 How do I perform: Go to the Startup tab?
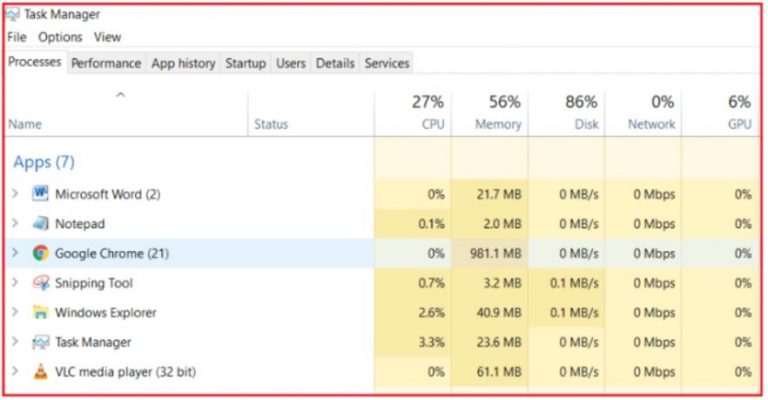245,63
